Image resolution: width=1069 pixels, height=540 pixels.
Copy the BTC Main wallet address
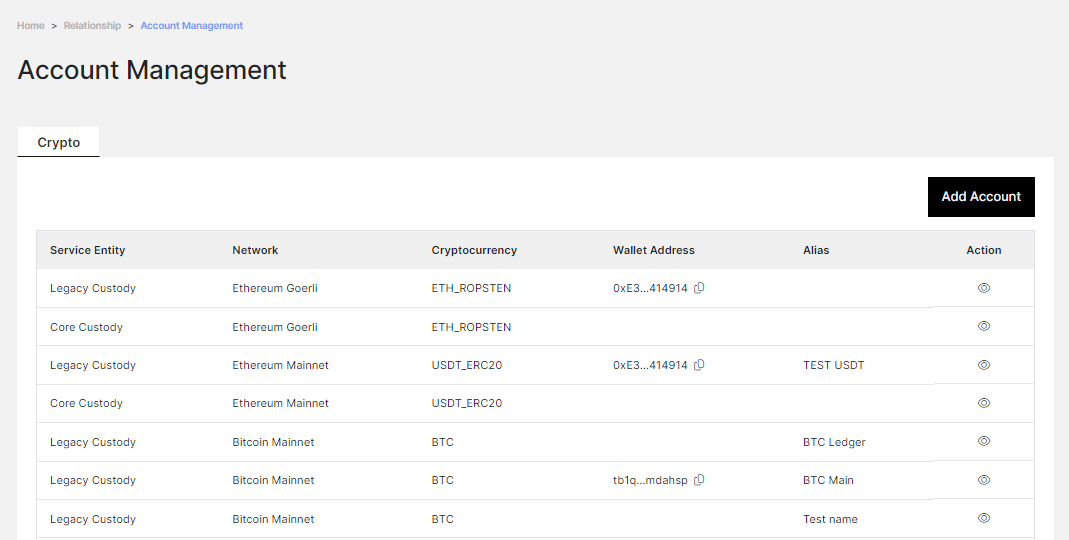tap(699, 480)
